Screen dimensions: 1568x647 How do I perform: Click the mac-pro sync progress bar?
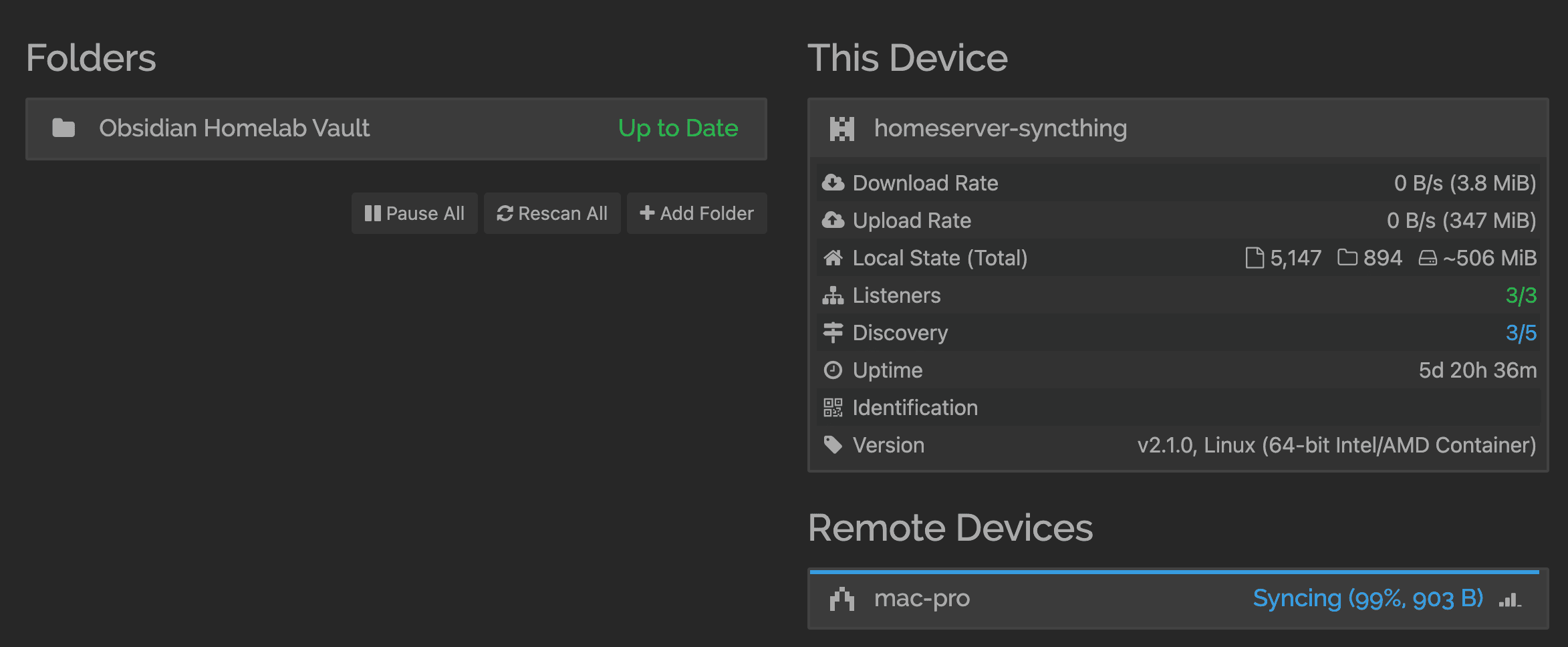click(x=1174, y=572)
